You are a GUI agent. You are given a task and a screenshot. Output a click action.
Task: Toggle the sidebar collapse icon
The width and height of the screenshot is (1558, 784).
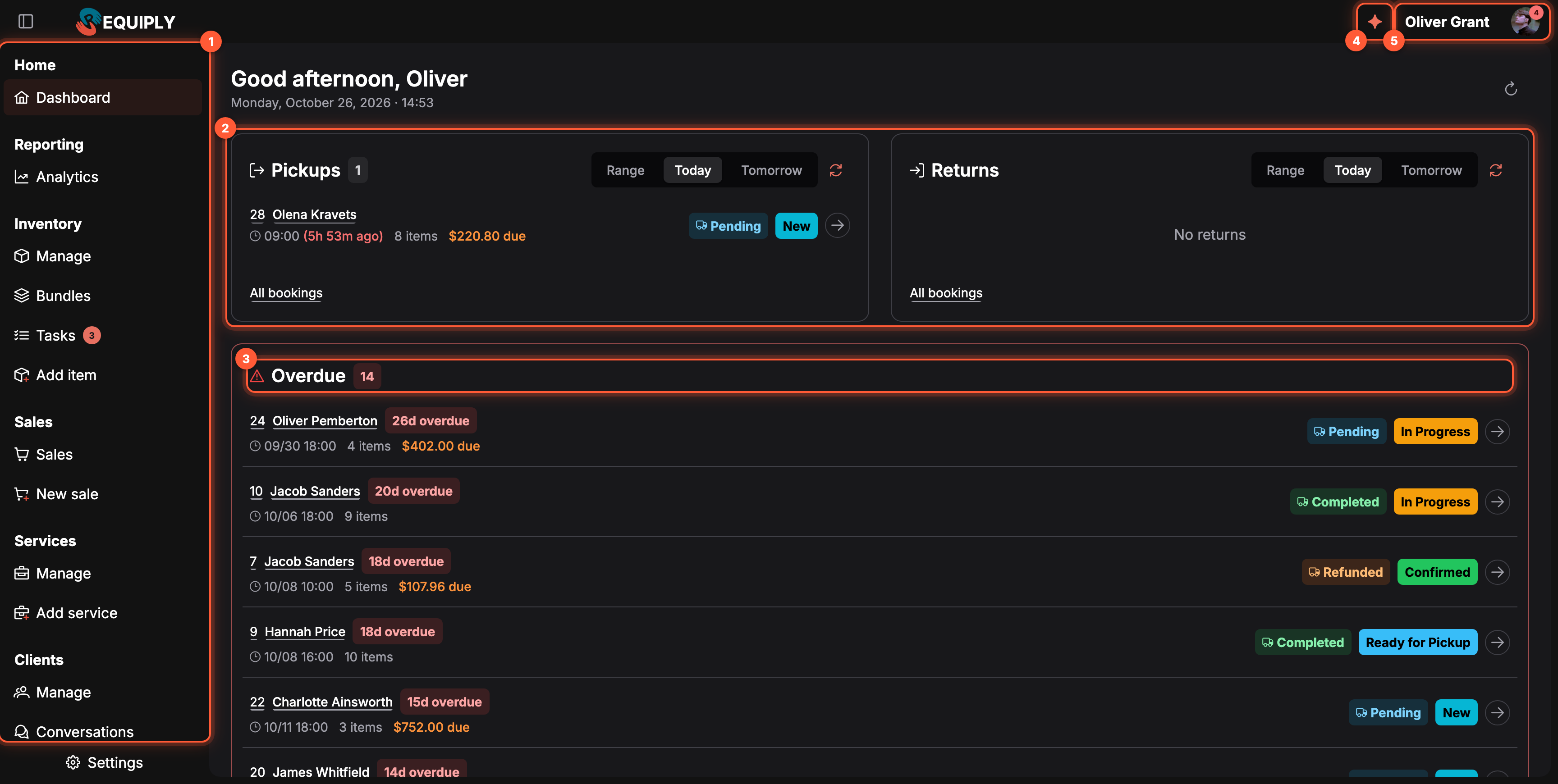[x=25, y=22]
